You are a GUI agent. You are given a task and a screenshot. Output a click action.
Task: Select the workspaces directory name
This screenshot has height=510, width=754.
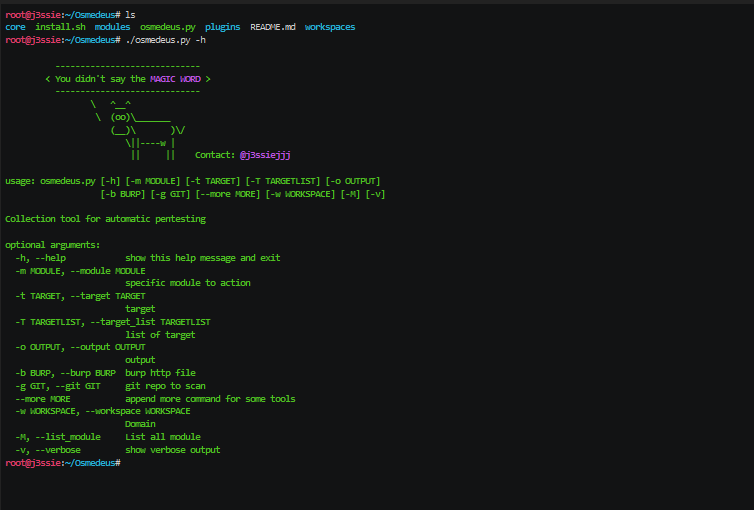coord(329,27)
